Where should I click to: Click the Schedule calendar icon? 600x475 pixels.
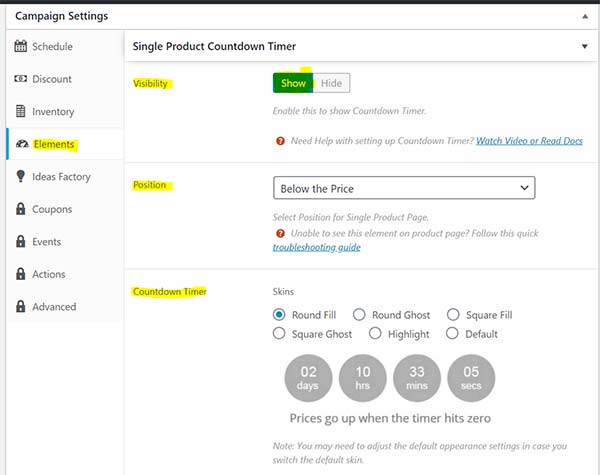(x=21, y=46)
